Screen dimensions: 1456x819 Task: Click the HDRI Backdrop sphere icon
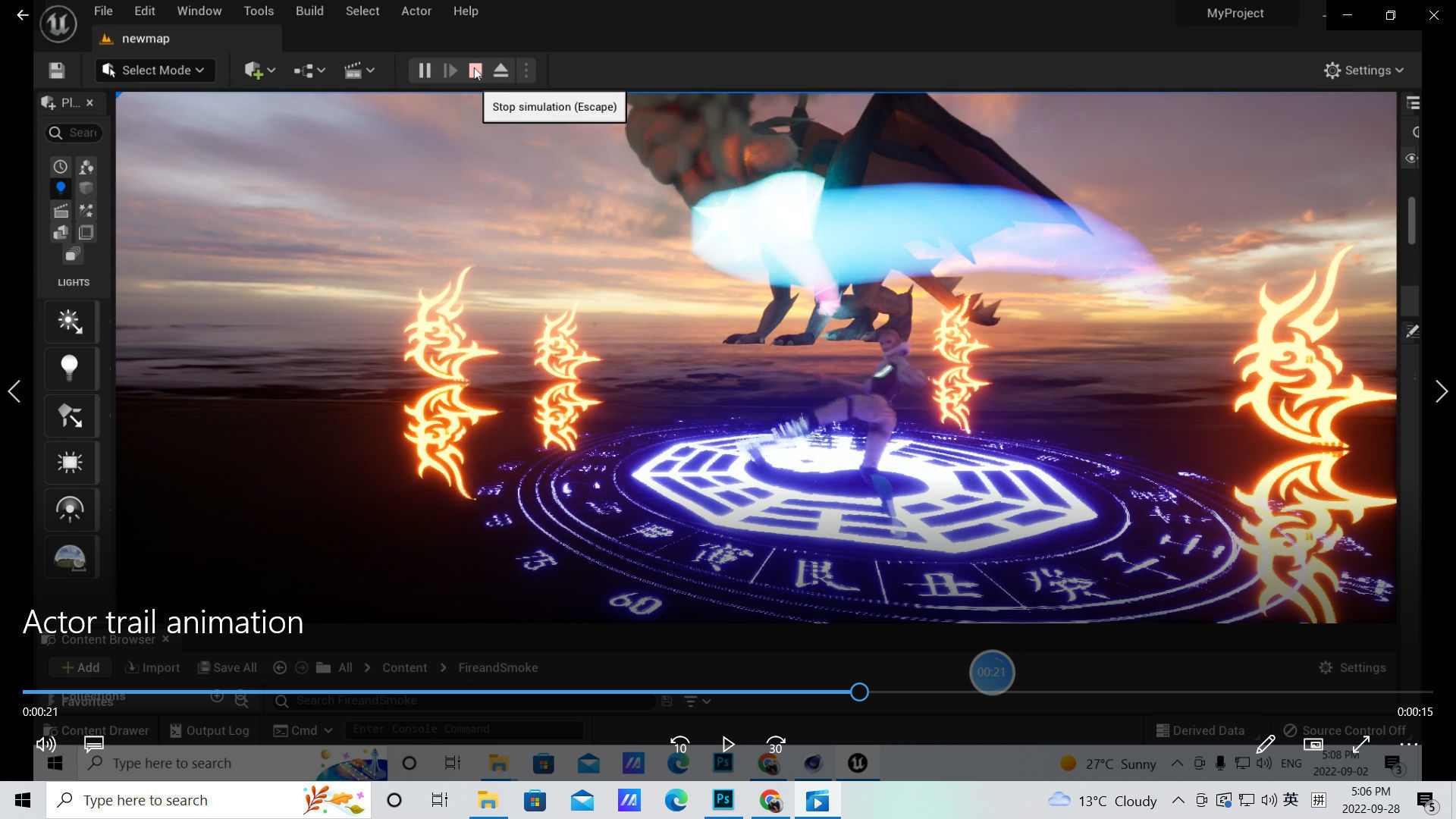[71, 557]
